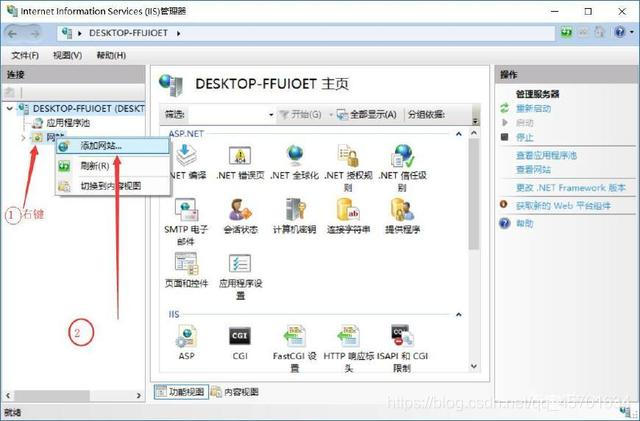
Task: Open the 文件(F) menu
Action: [25, 55]
